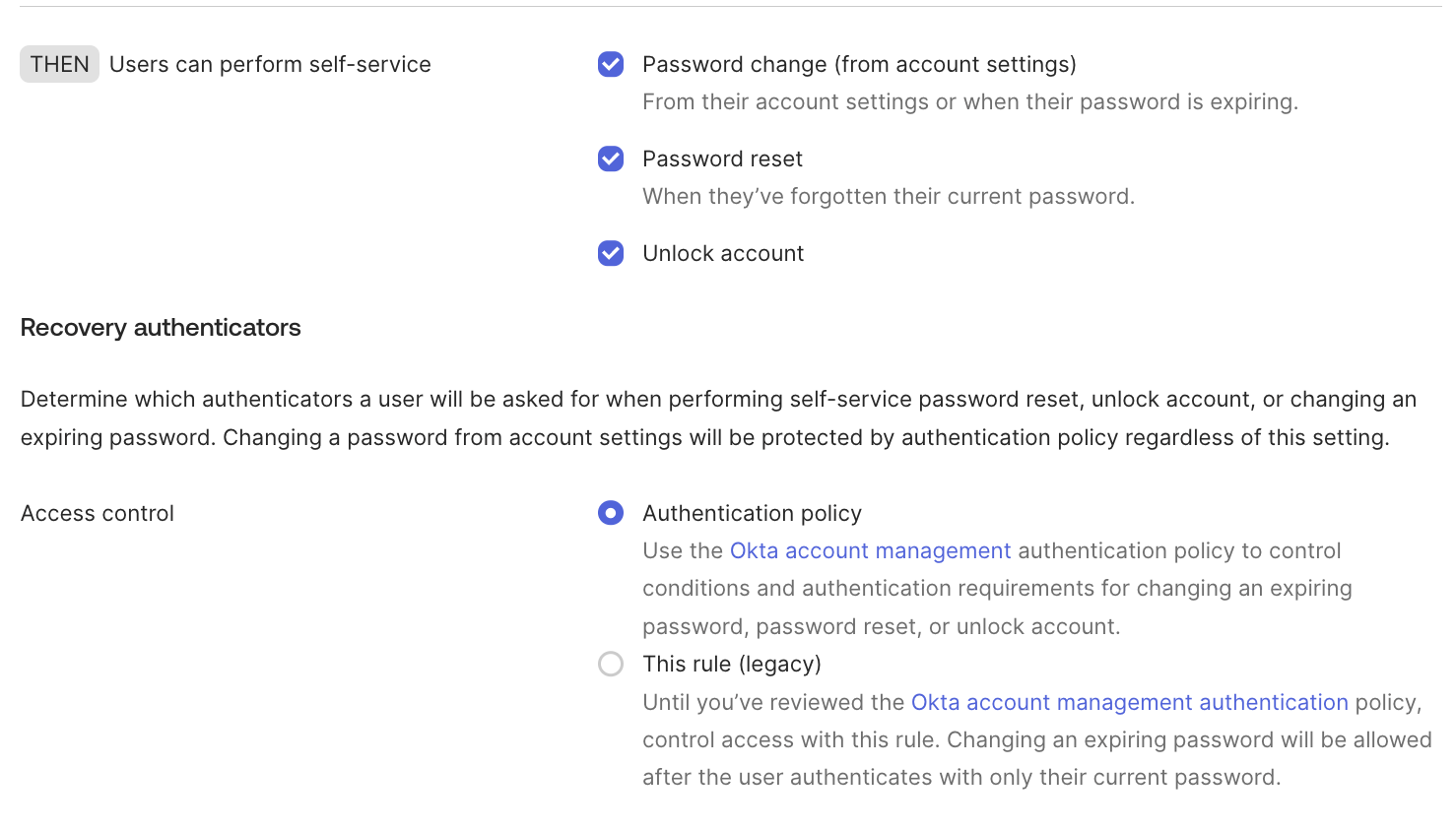Click the Password change (from account settings) label

click(859, 64)
